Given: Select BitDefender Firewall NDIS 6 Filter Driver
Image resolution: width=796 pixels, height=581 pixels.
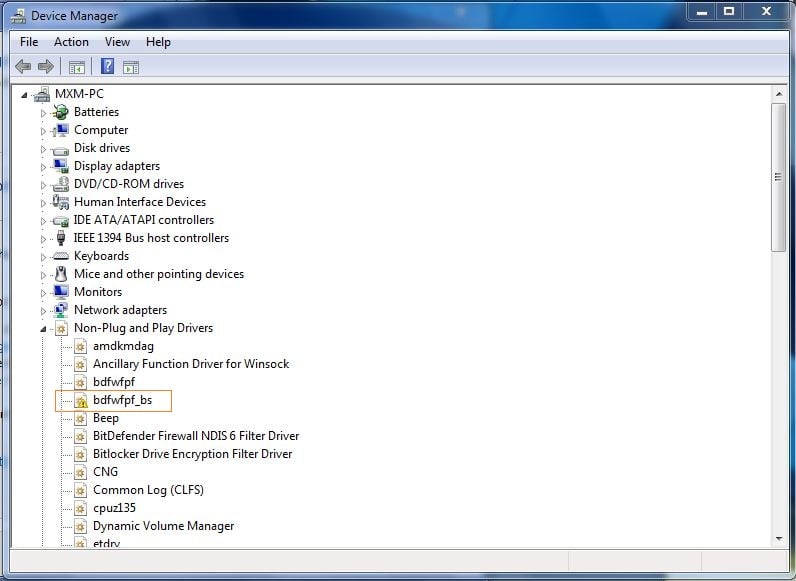Looking at the screenshot, I should coord(196,436).
